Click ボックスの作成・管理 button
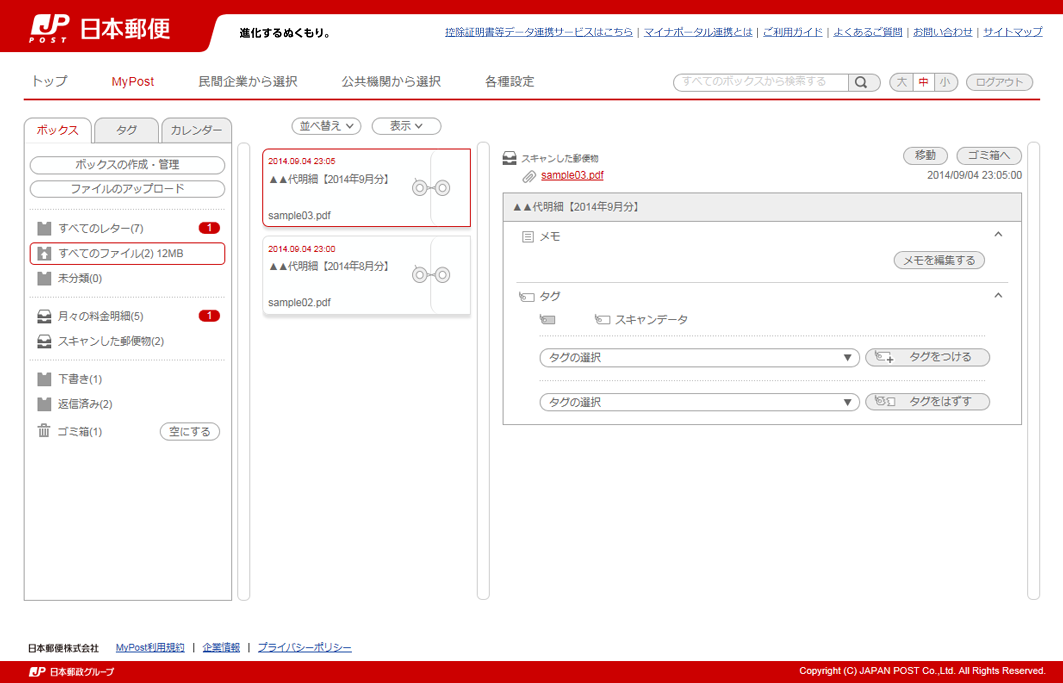 pyautogui.click(x=127, y=165)
